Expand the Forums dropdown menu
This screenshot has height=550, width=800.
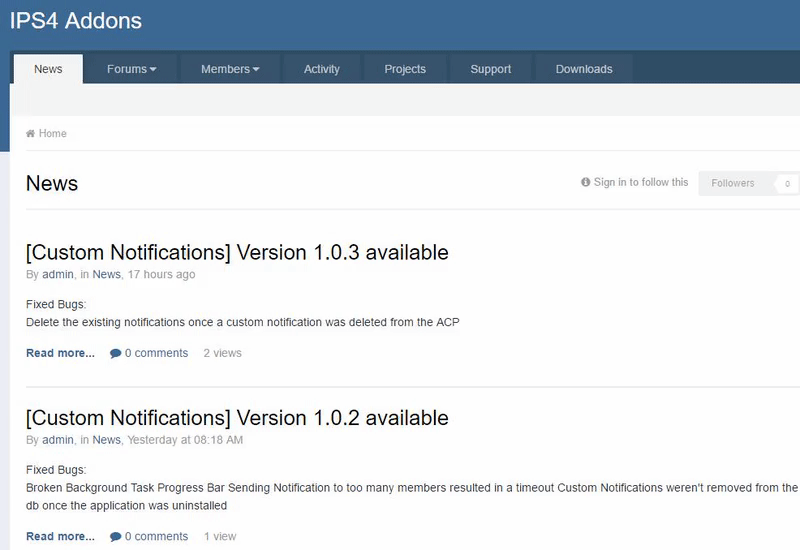(x=132, y=69)
